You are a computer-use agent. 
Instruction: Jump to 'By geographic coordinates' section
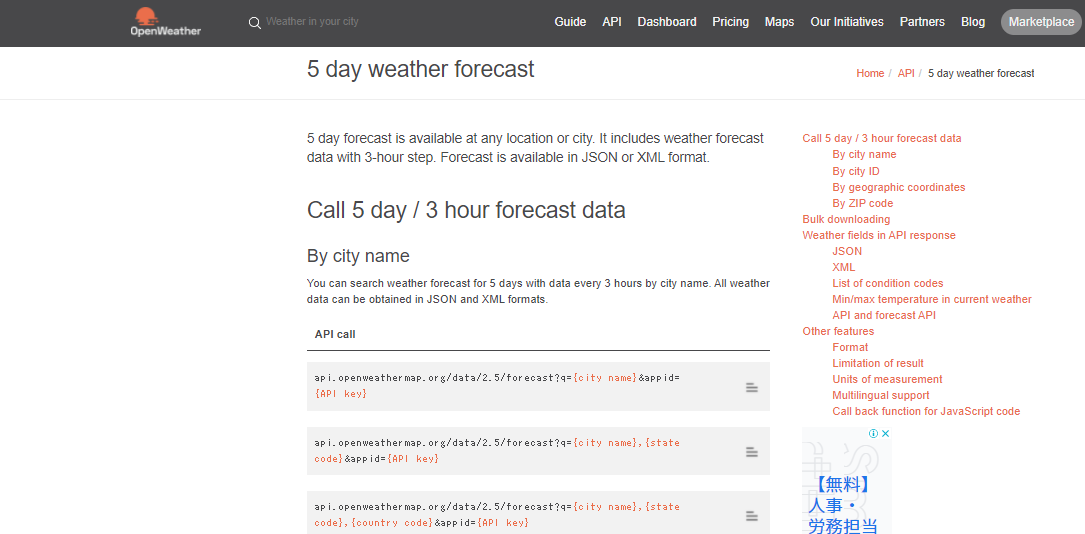pos(899,187)
